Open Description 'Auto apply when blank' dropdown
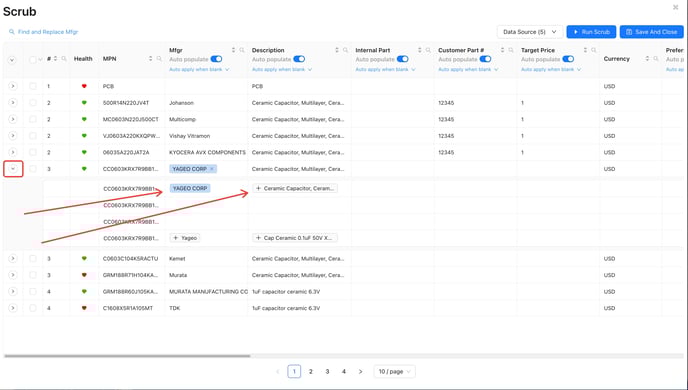Image resolution: width=688 pixels, height=390 pixels. pos(282,69)
